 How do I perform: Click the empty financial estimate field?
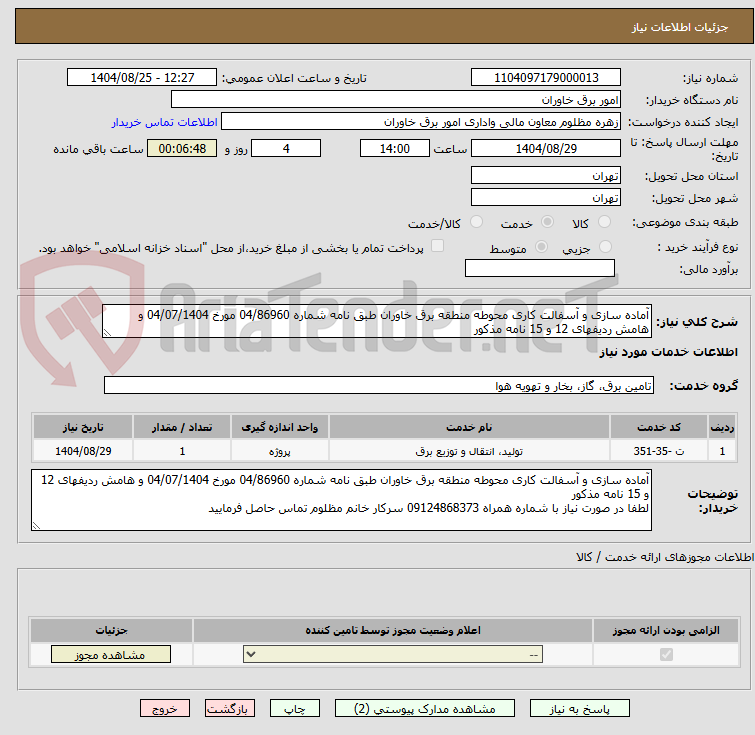[x=540, y=268]
